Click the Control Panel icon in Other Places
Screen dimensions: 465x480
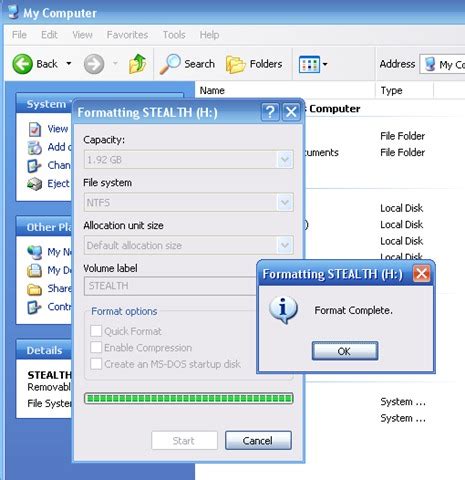pyautogui.click(x=34, y=307)
